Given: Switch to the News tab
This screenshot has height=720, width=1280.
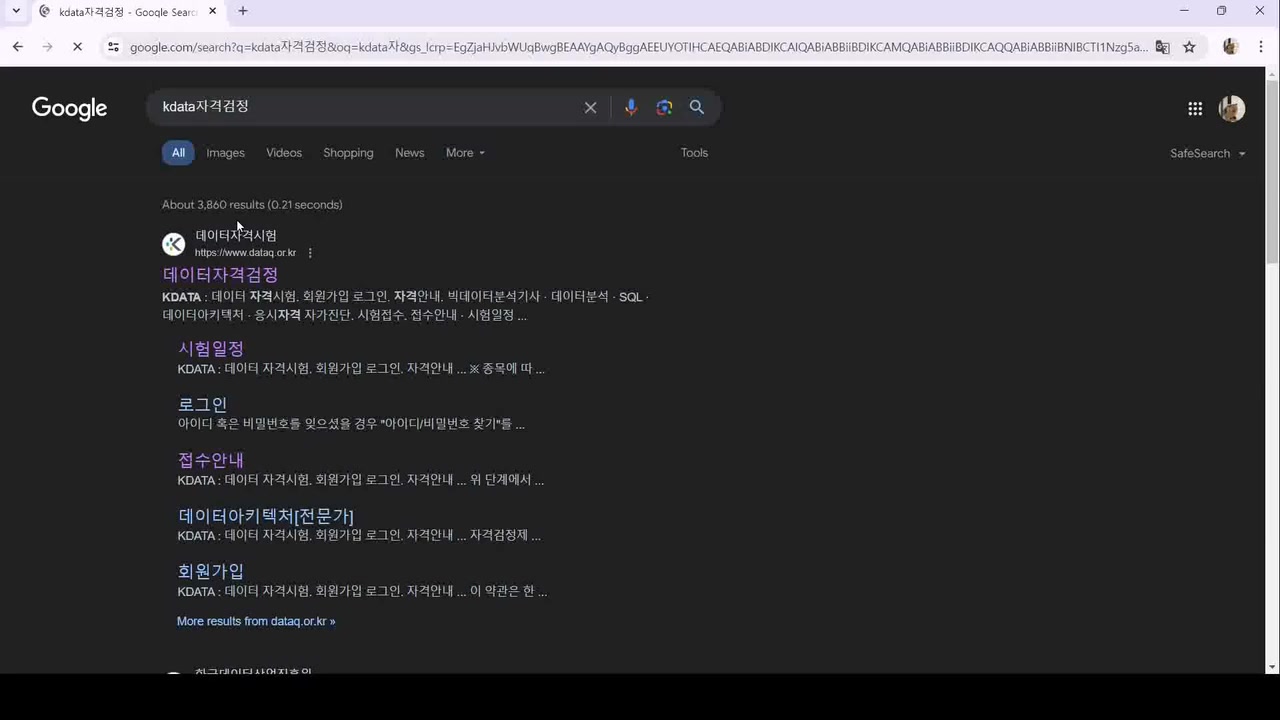Looking at the screenshot, I should (x=409, y=152).
